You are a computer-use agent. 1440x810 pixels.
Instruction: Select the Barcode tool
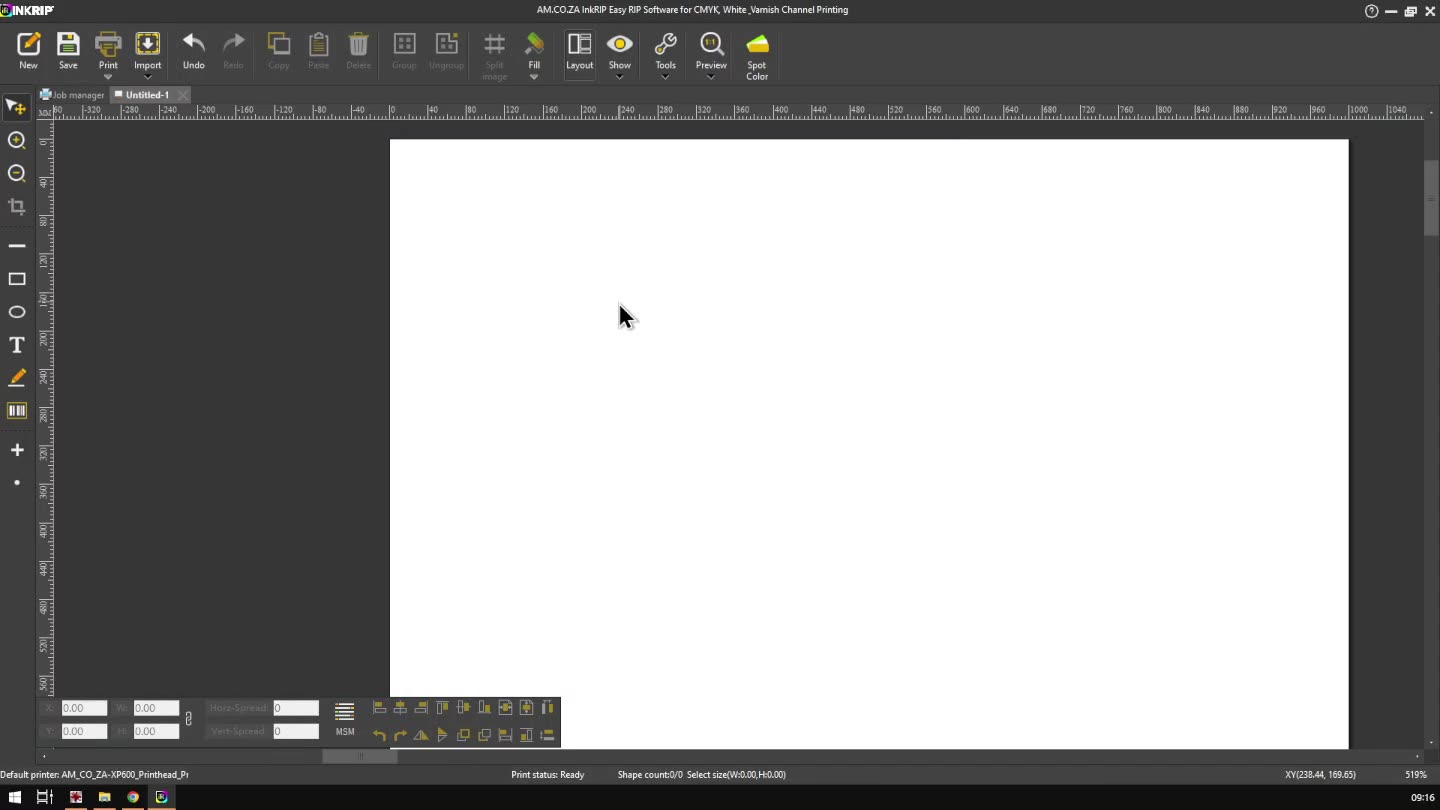(x=17, y=411)
